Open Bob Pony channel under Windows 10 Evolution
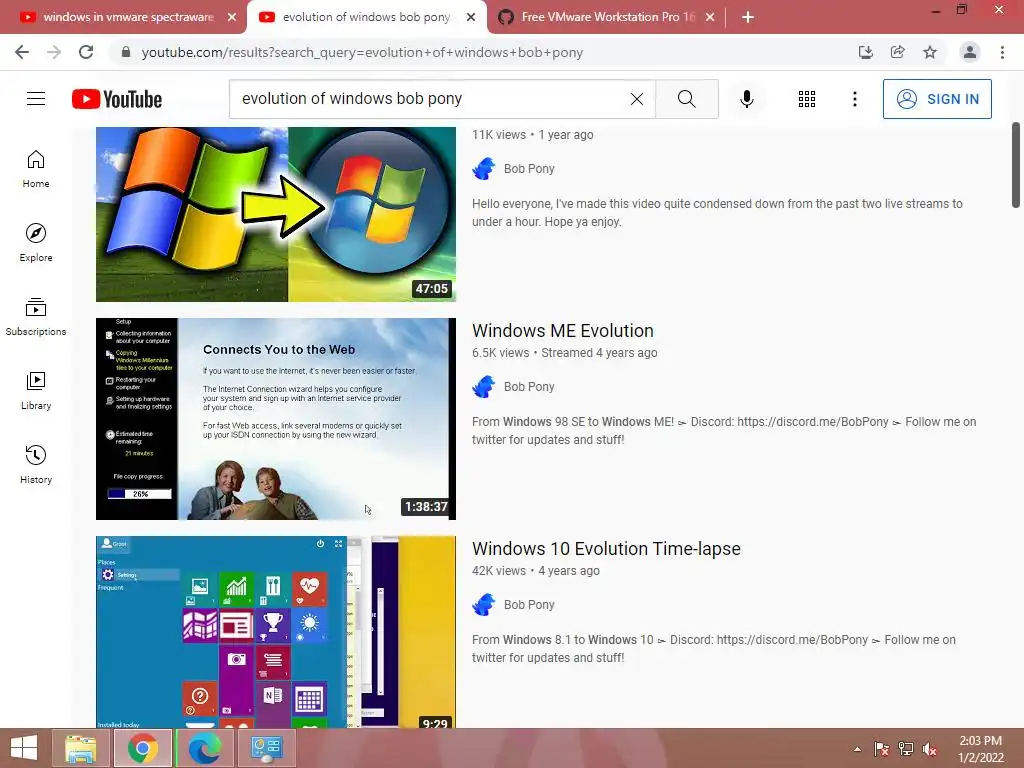This screenshot has width=1024, height=768. 529,605
